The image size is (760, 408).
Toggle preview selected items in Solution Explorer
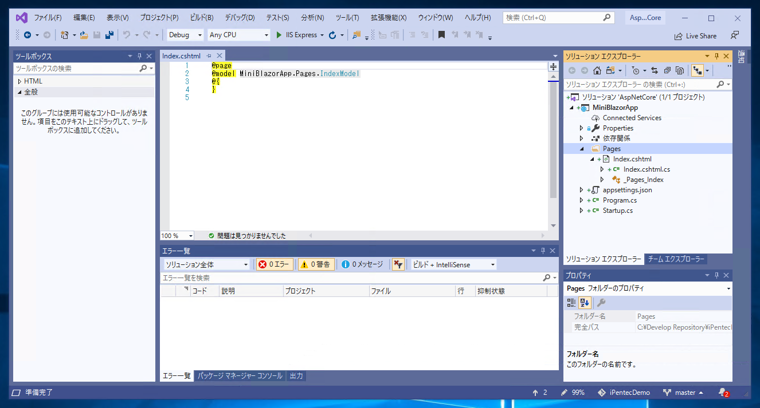[697, 71]
